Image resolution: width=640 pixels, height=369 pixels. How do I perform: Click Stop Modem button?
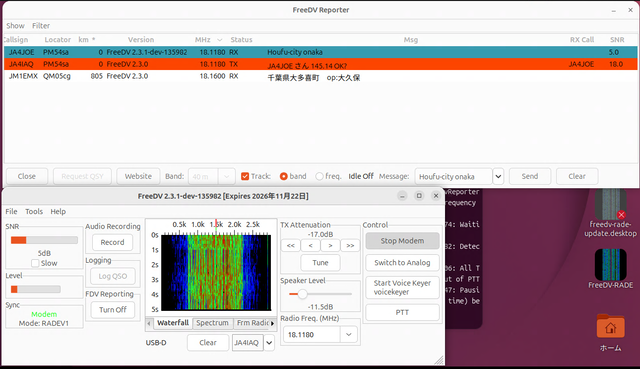pyautogui.click(x=402, y=241)
